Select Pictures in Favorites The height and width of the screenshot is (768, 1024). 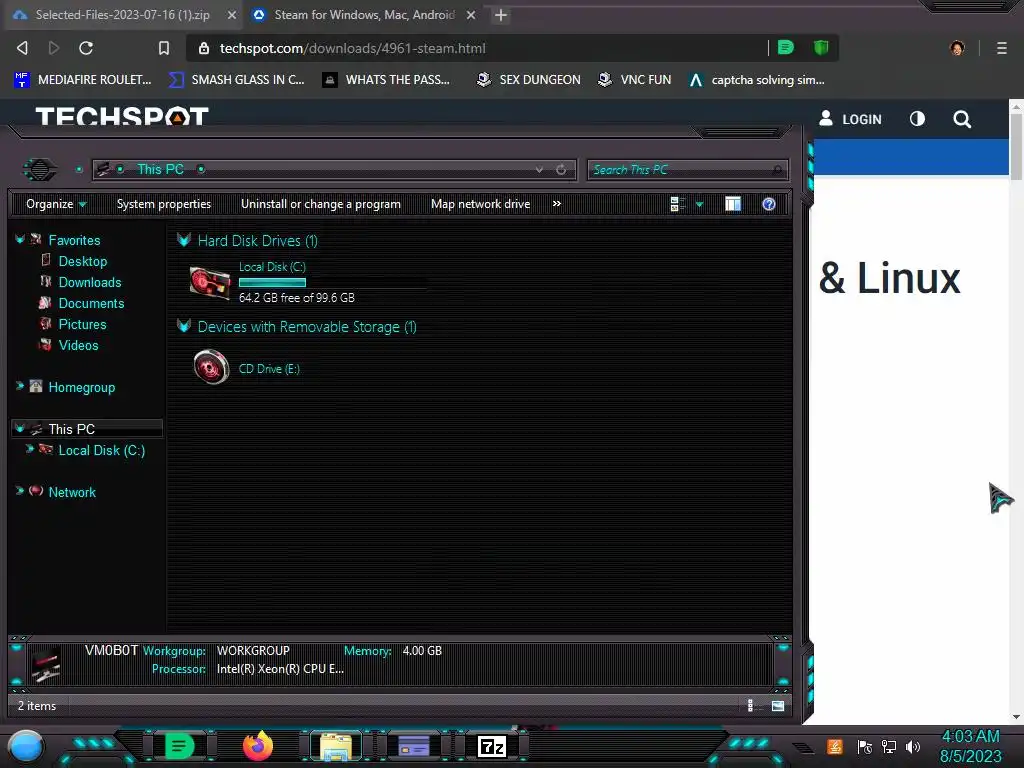(82, 324)
